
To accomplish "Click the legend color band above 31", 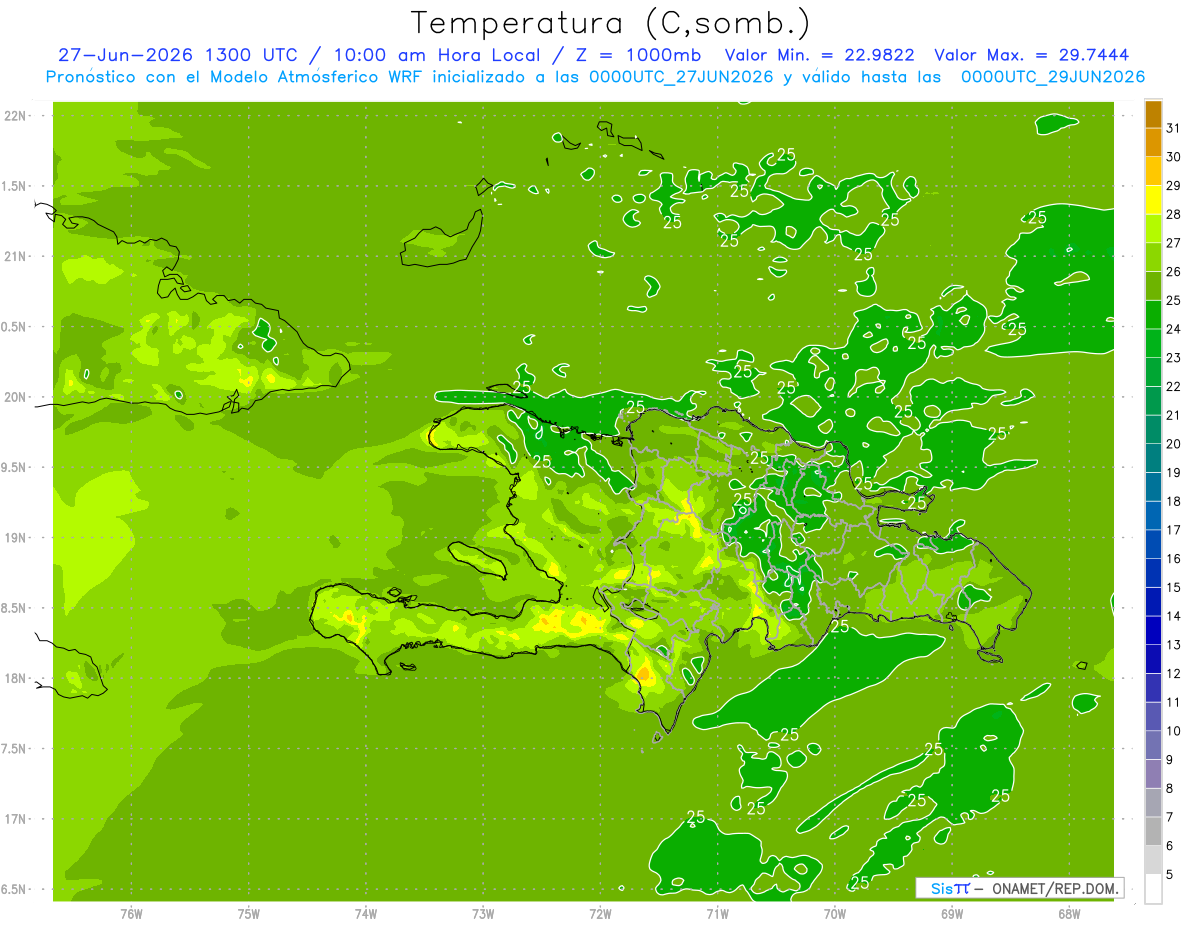I will 1153,114.
